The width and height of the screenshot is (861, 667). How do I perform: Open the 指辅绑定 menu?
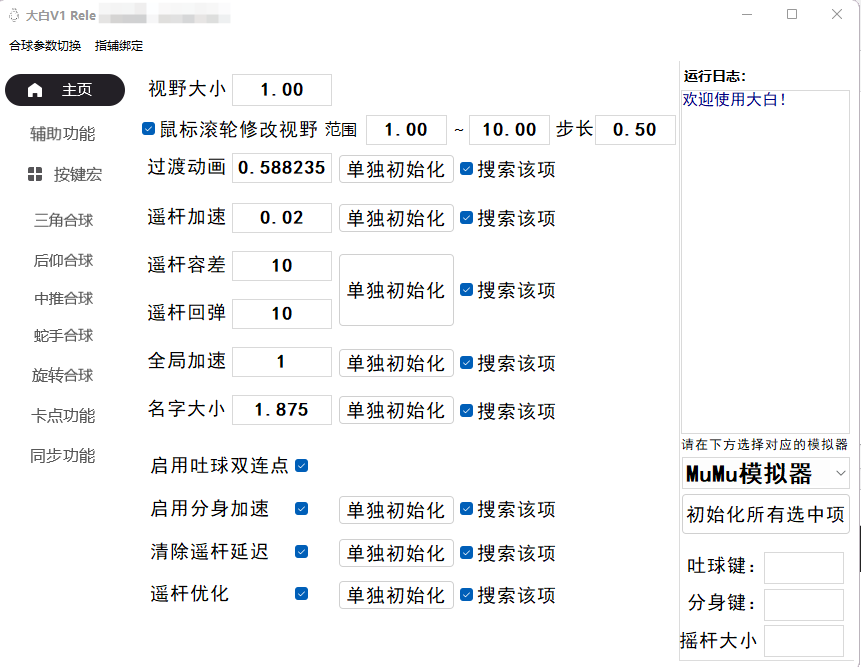(x=119, y=46)
